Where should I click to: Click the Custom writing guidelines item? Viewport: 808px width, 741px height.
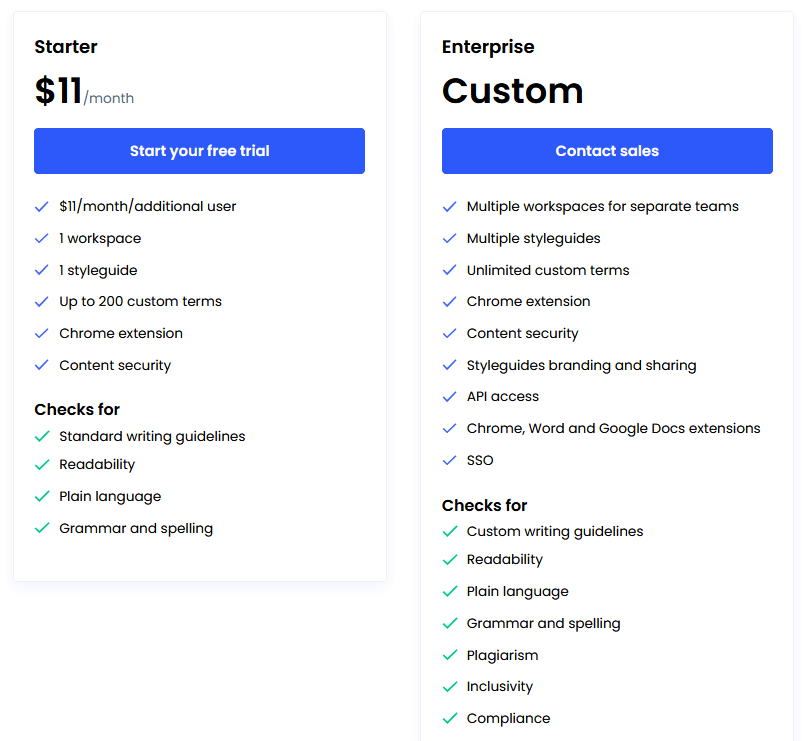coord(555,531)
